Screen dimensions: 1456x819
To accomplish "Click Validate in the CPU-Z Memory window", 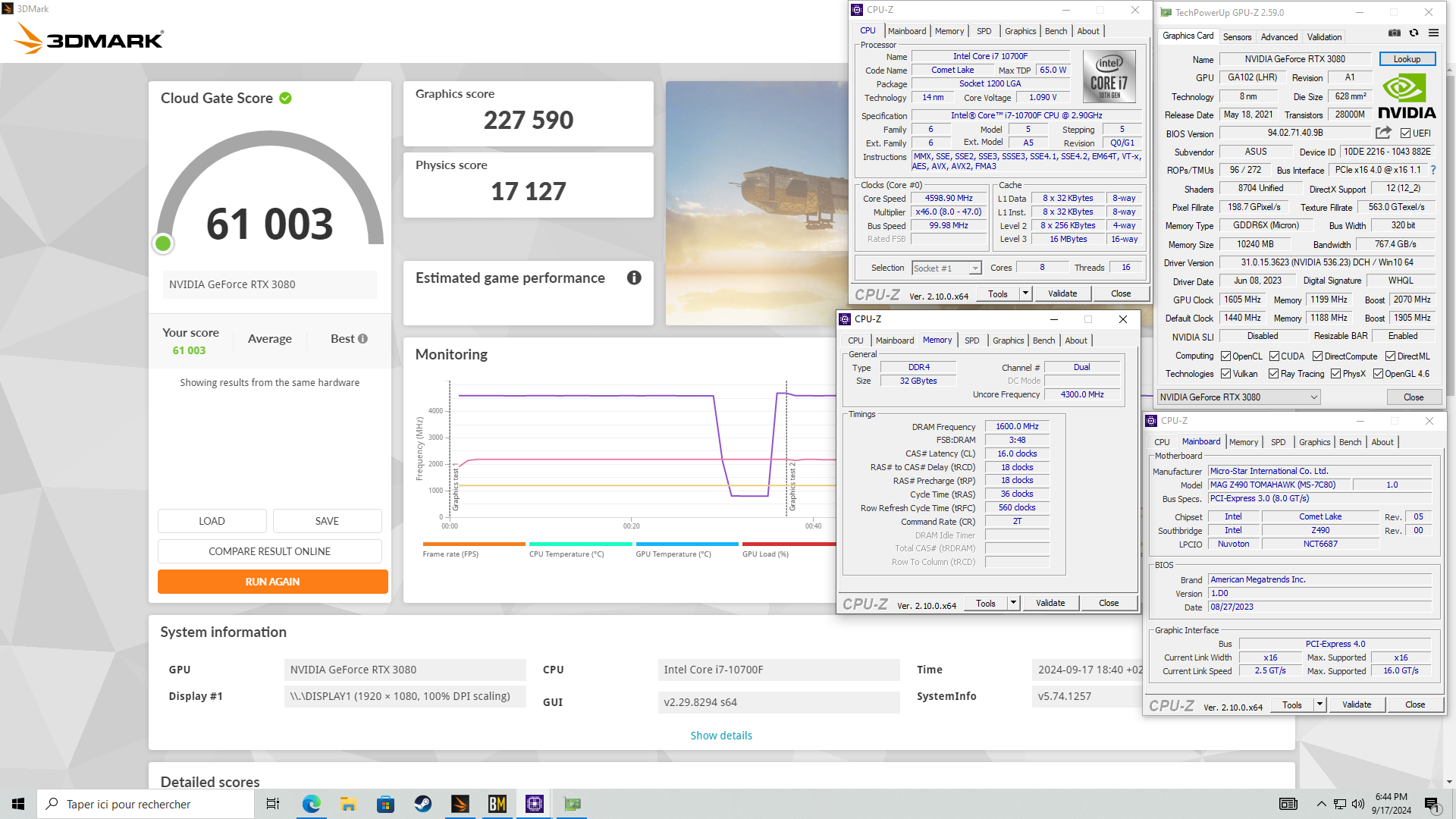I will (1050, 603).
